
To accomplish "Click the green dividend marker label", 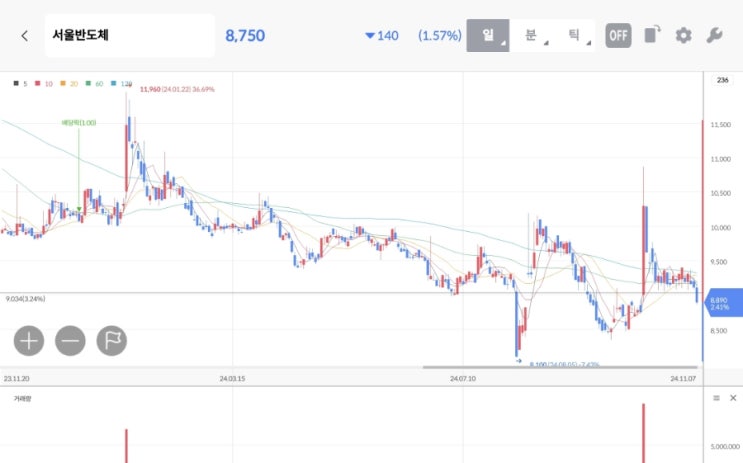I will [79, 123].
